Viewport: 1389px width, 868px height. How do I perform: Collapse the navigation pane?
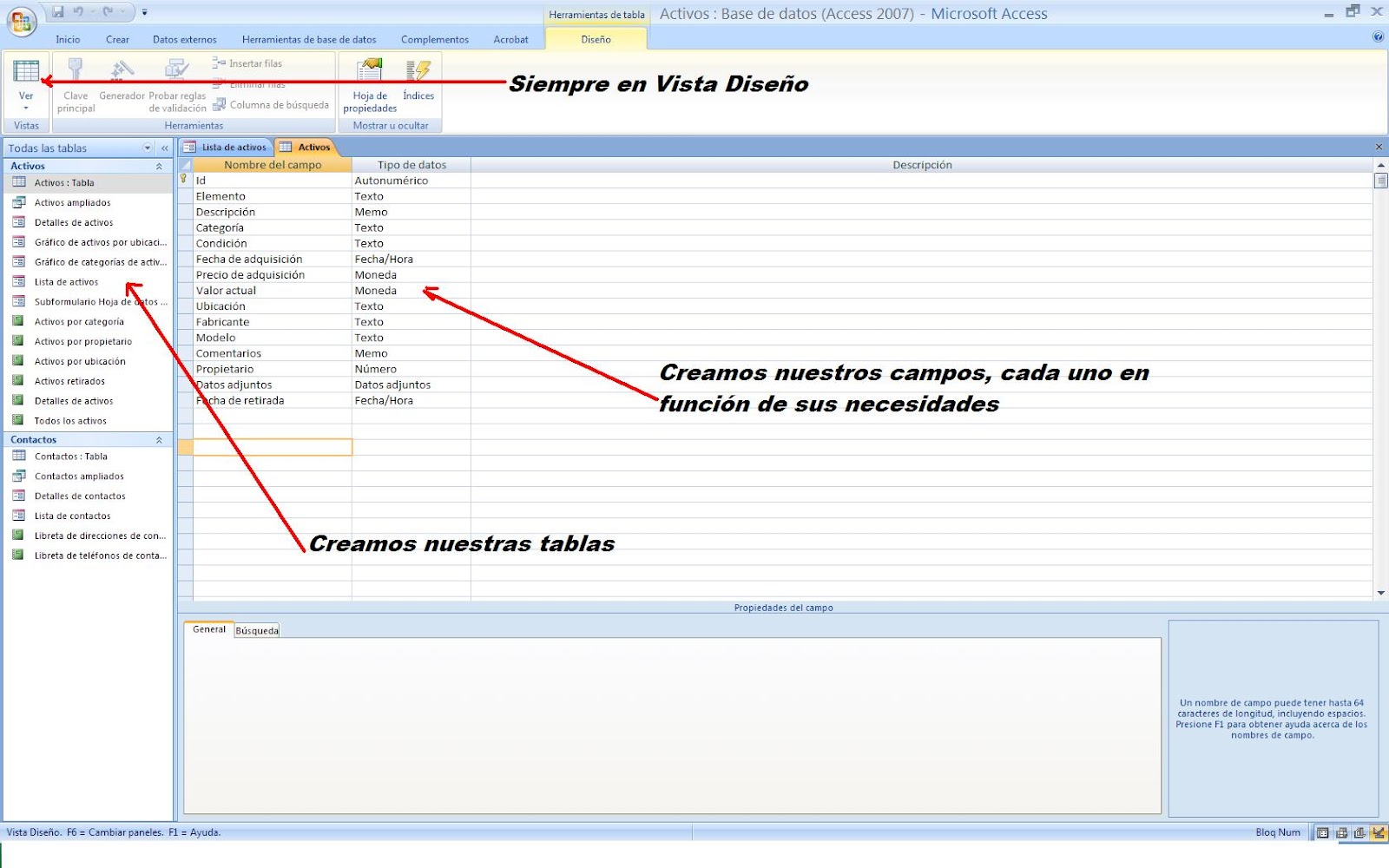click(164, 148)
